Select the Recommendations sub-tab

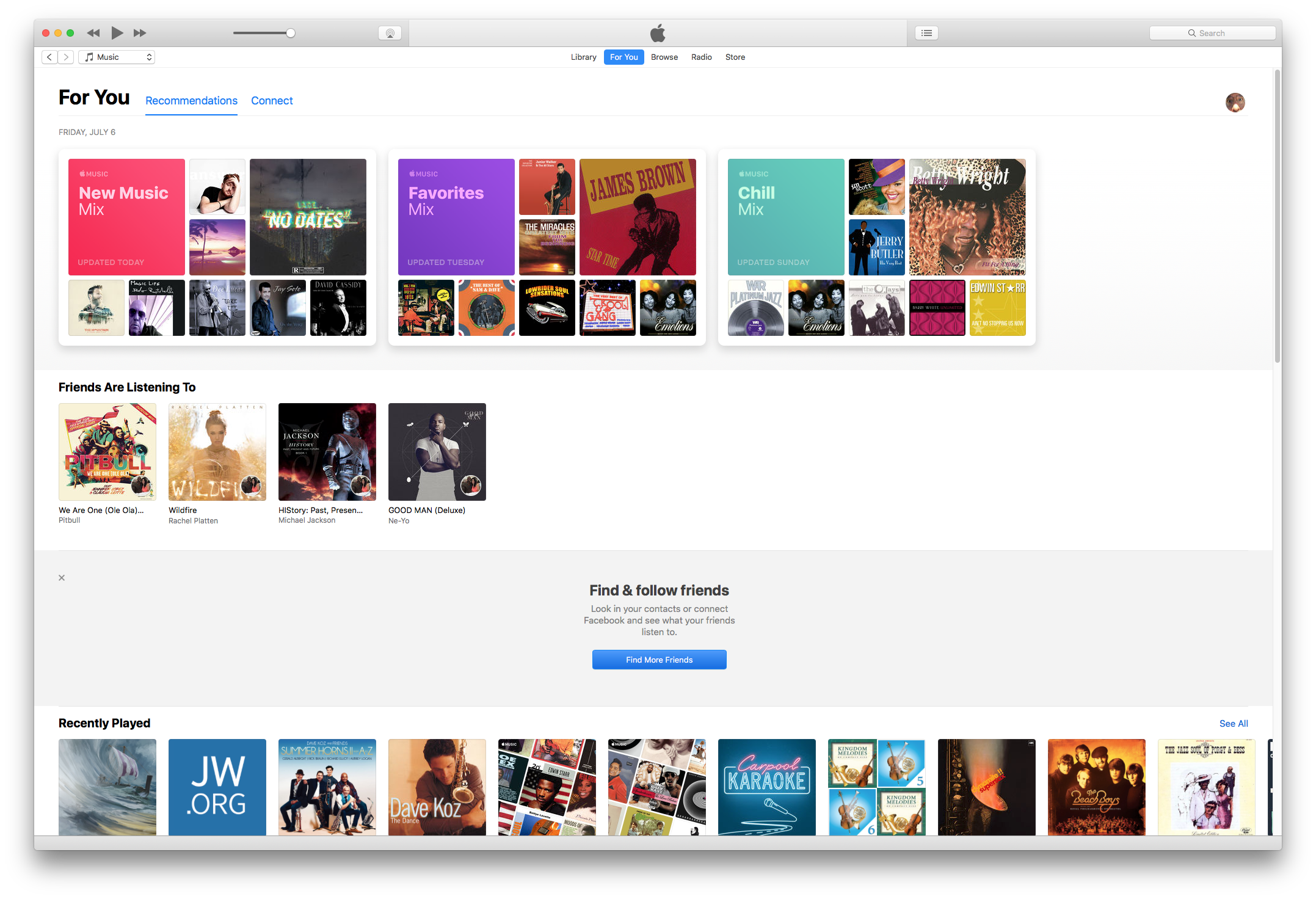(191, 101)
